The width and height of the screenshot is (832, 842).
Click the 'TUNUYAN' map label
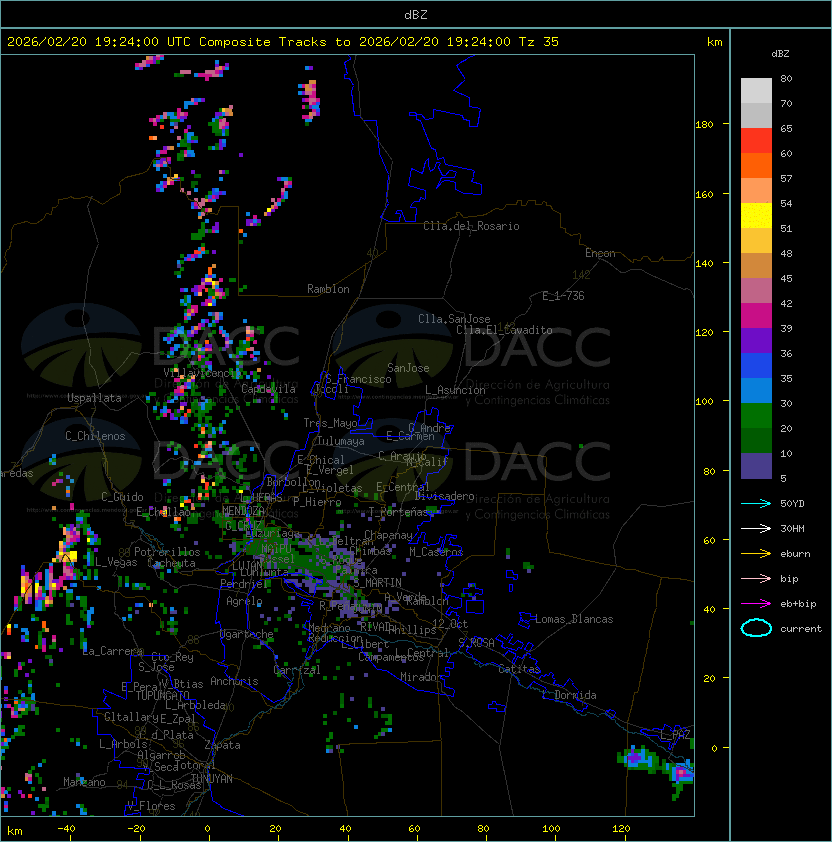[x=212, y=779]
